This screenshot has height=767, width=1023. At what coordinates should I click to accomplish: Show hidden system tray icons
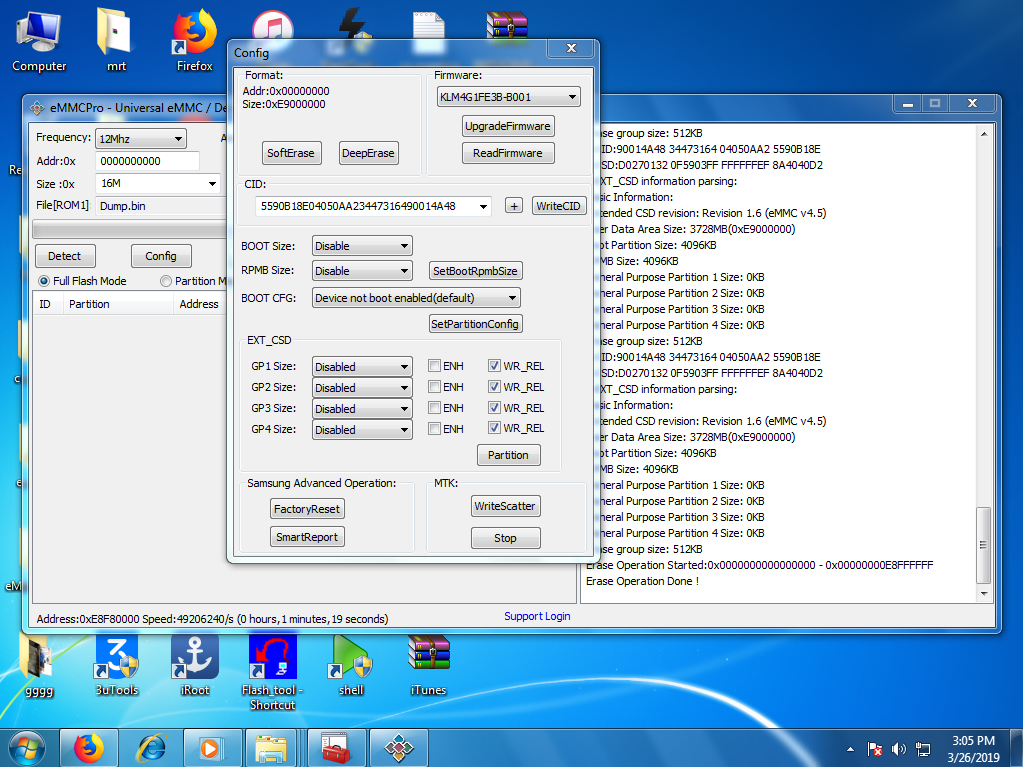tap(850, 749)
